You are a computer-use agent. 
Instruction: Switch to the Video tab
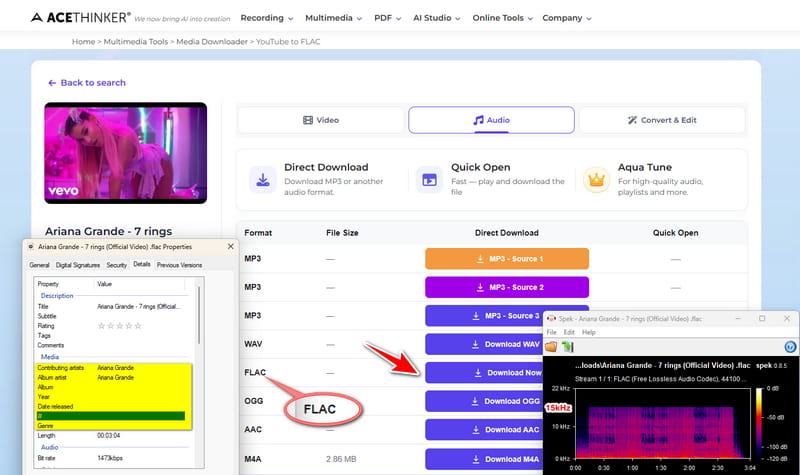tap(320, 120)
